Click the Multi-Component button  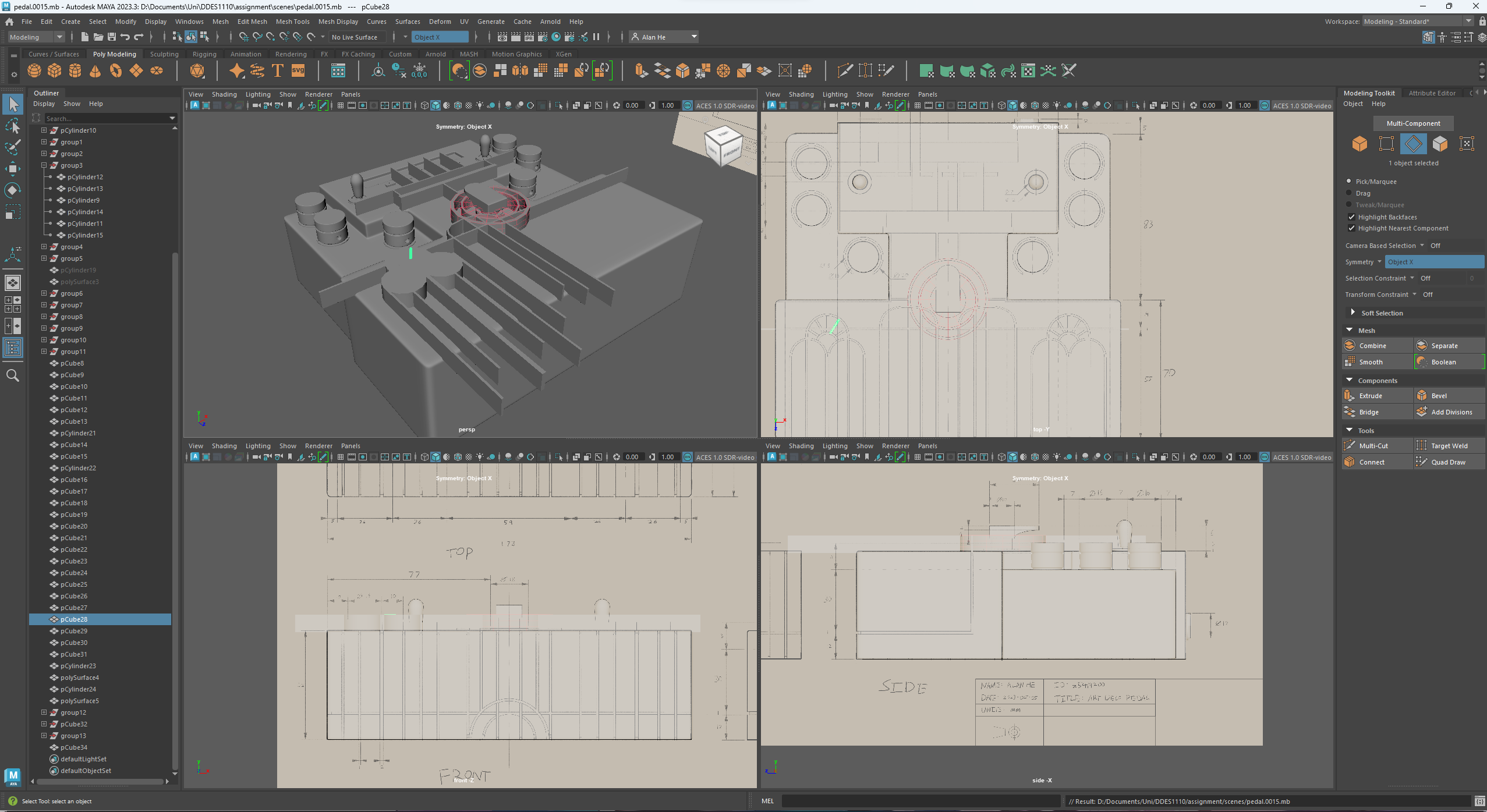pos(1413,123)
